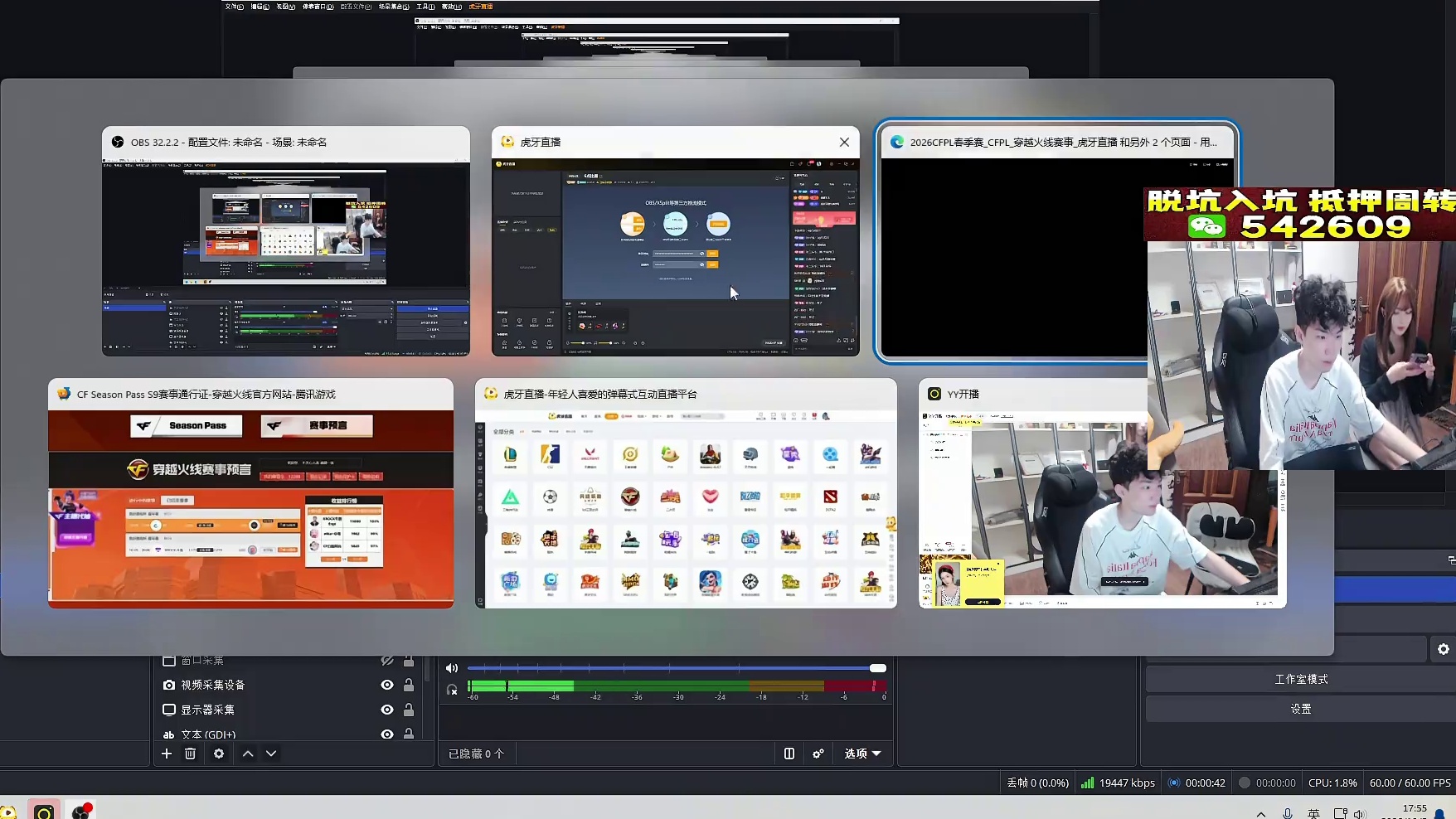
Task: Toggle the lock on 视频采集设备
Action: [x=409, y=685]
